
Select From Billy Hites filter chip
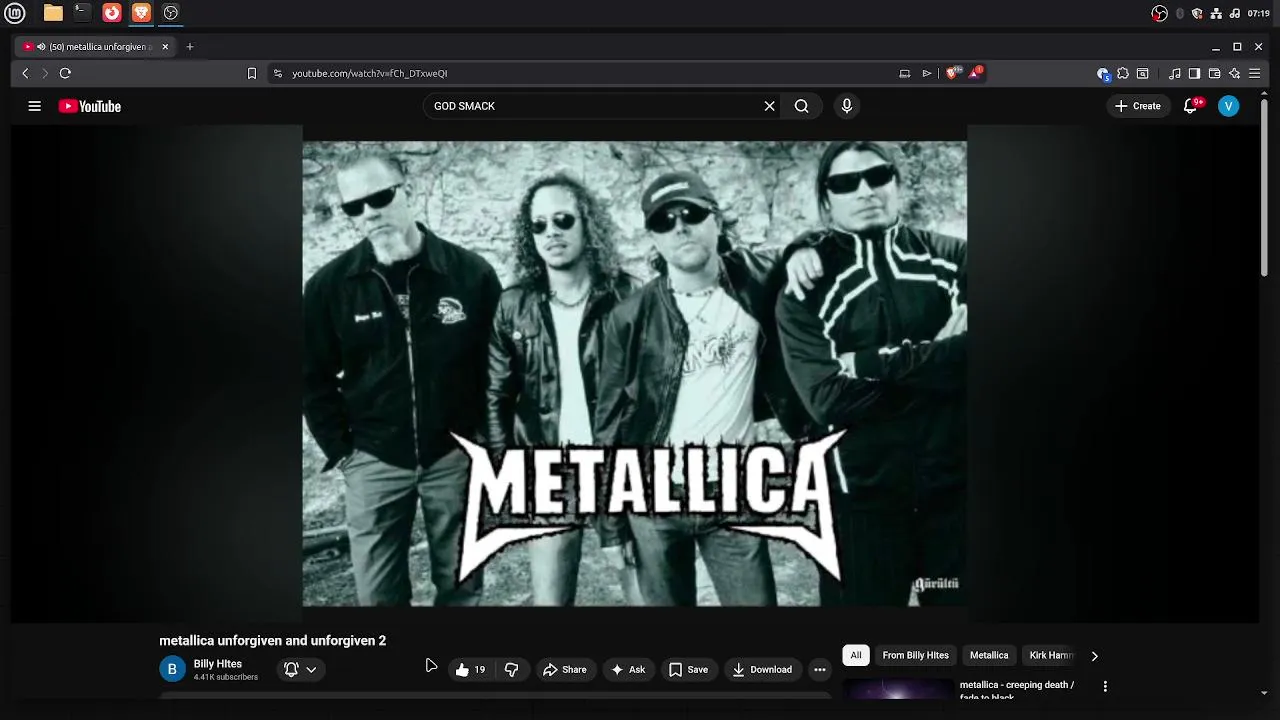coord(915,655)
